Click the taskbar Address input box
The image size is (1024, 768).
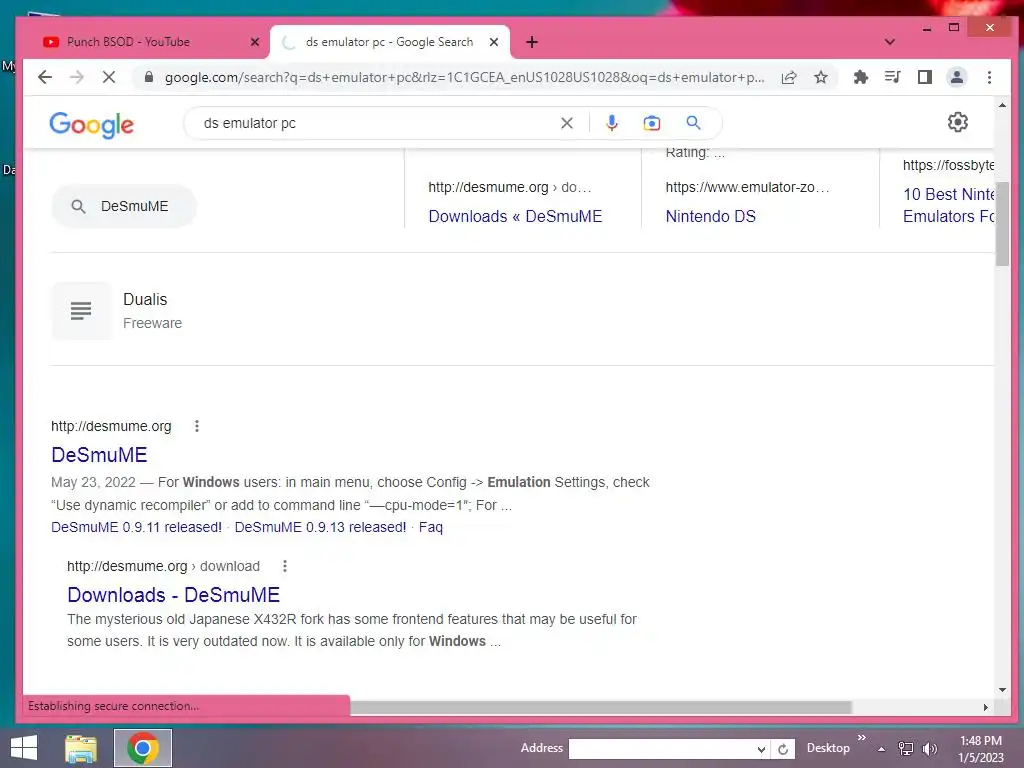661,749
